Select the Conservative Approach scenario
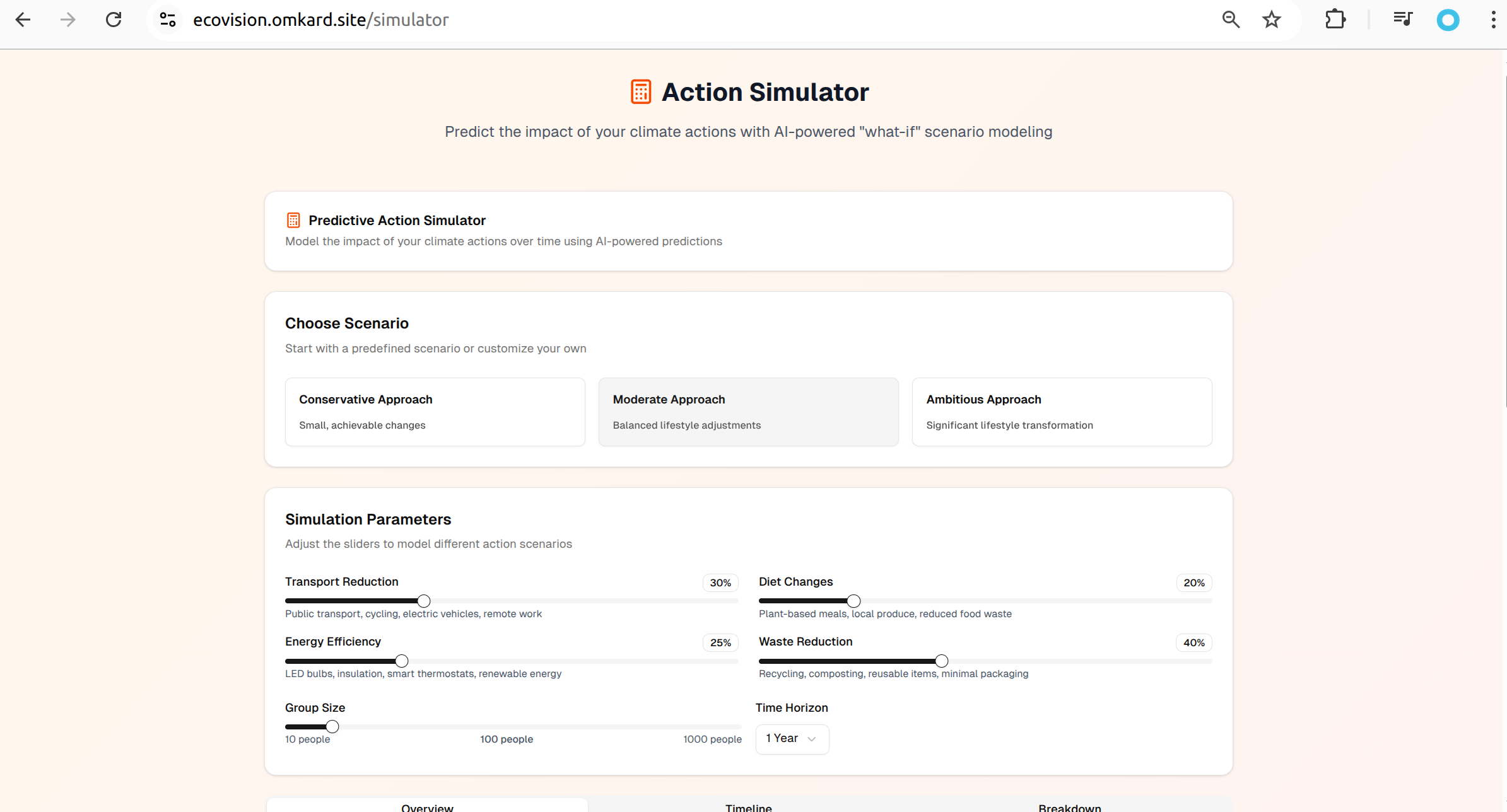The height and width of the screenshot is (812, 1507). tap(435, 412)
